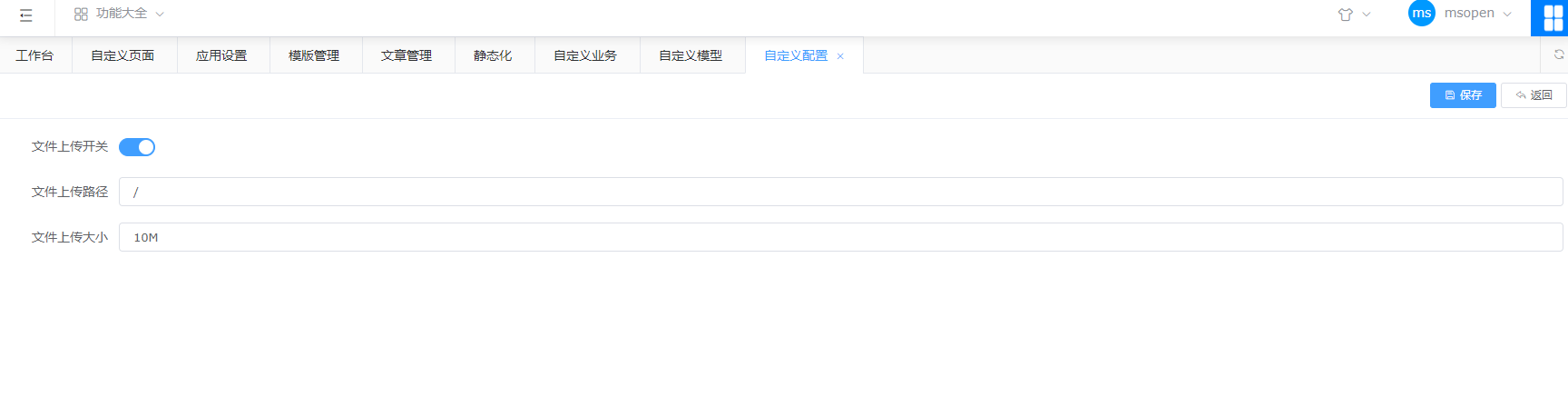Click the ms user avatar
This screenshot has width=1568, height=416.
click(1421, 14)
